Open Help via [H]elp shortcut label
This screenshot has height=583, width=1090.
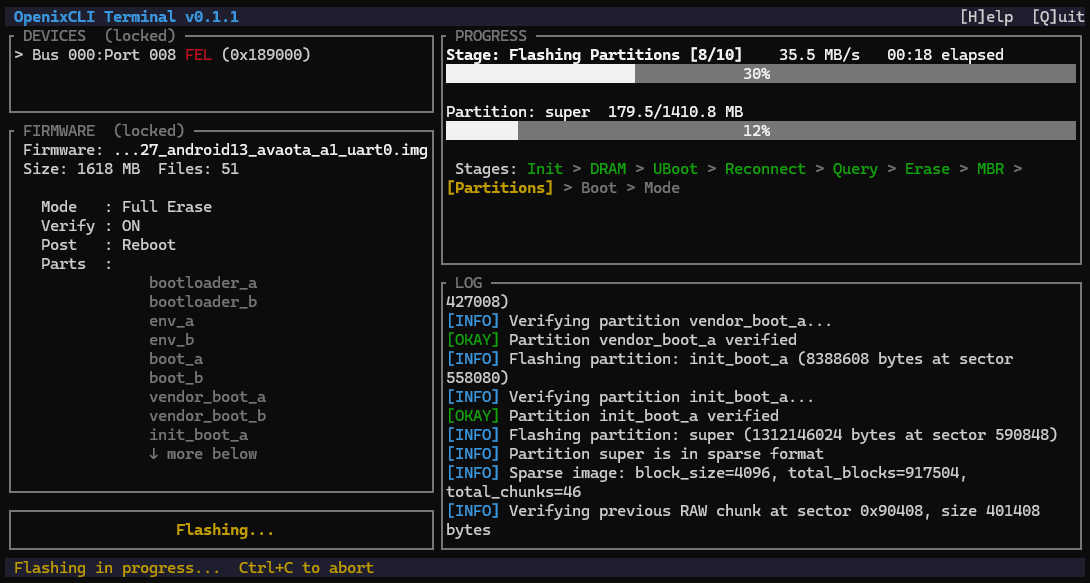[x=986, y=17]
